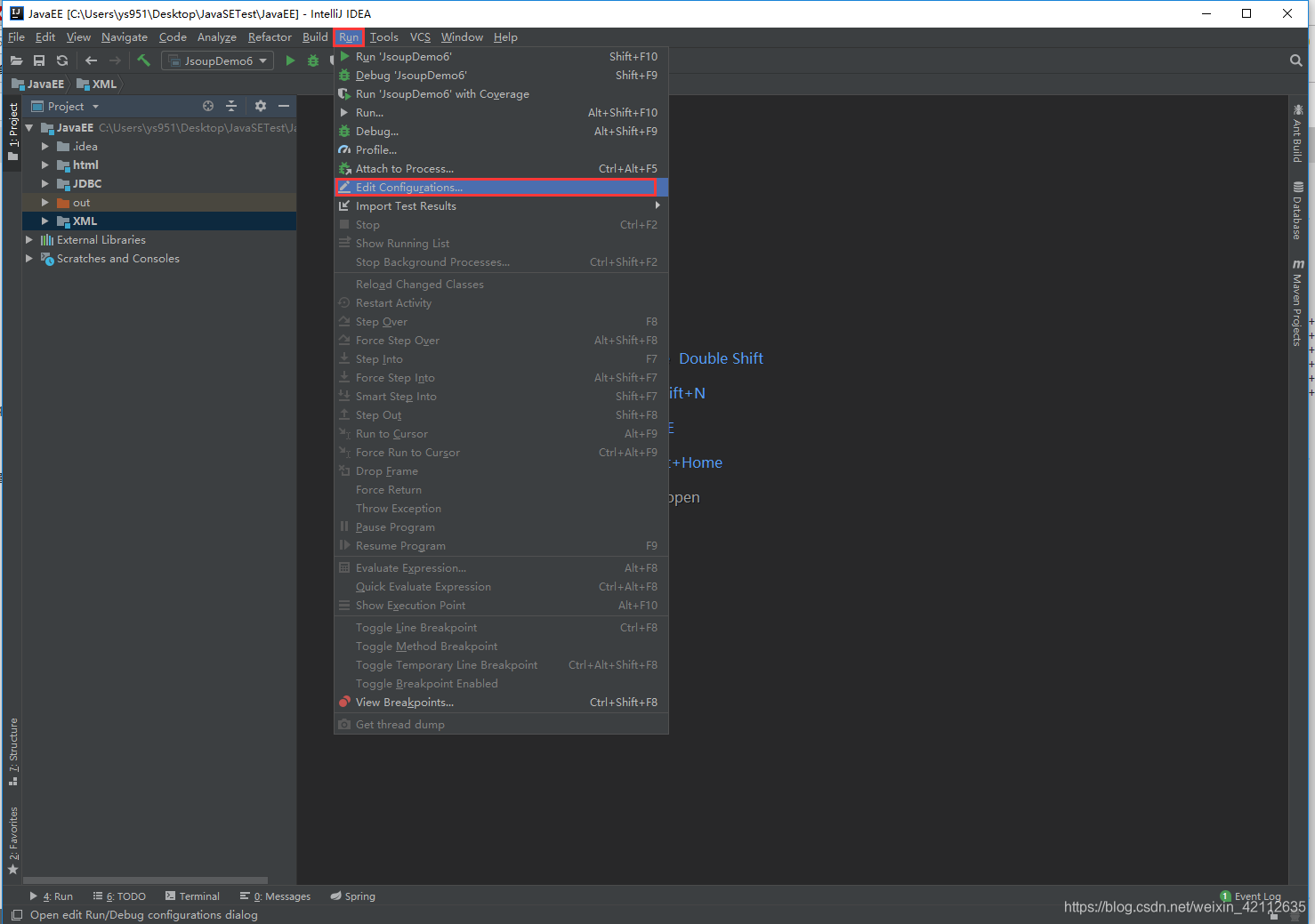The image size is (1315, 924).
Task: Click the Forward navigation arrow icon
Action: pyautogui.click(x=115, y=60)
